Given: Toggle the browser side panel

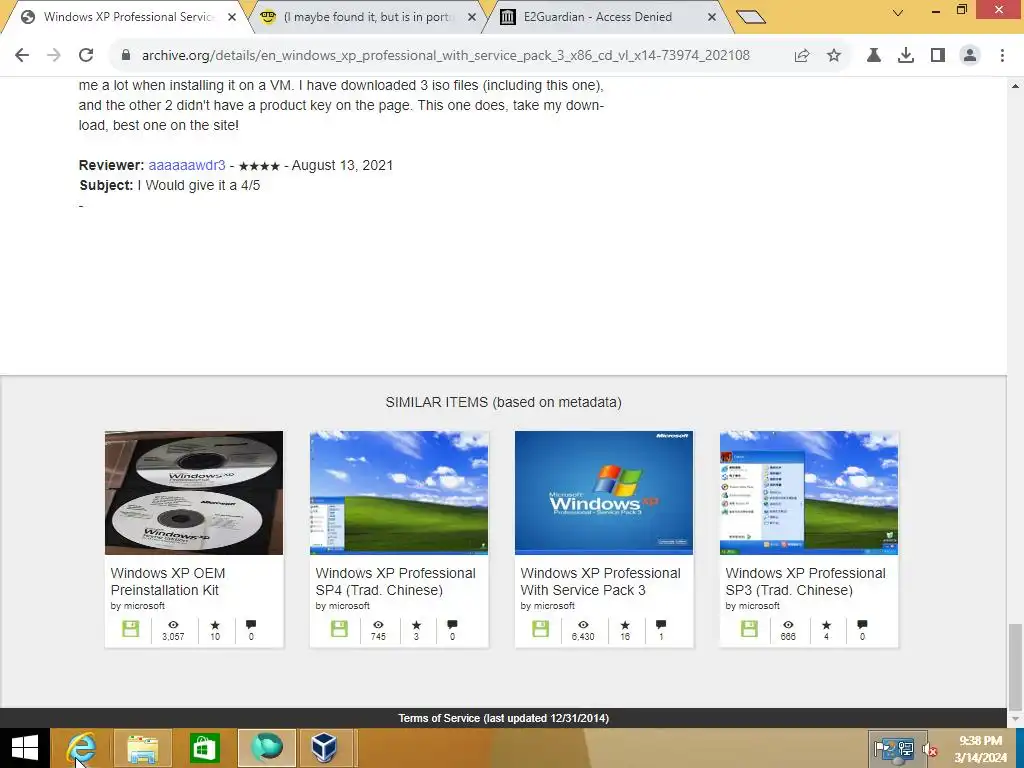Looking at the screenshot, I should pos(938,56).
